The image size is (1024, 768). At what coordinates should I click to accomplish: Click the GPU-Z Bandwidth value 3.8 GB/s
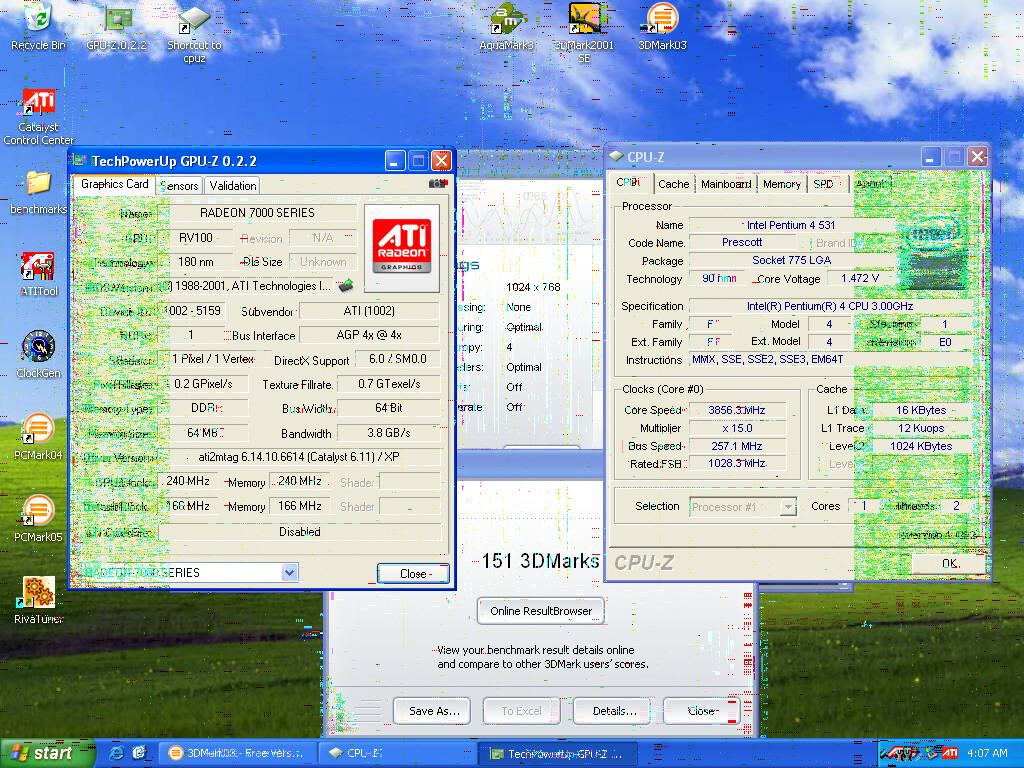(x=389, y=433)
